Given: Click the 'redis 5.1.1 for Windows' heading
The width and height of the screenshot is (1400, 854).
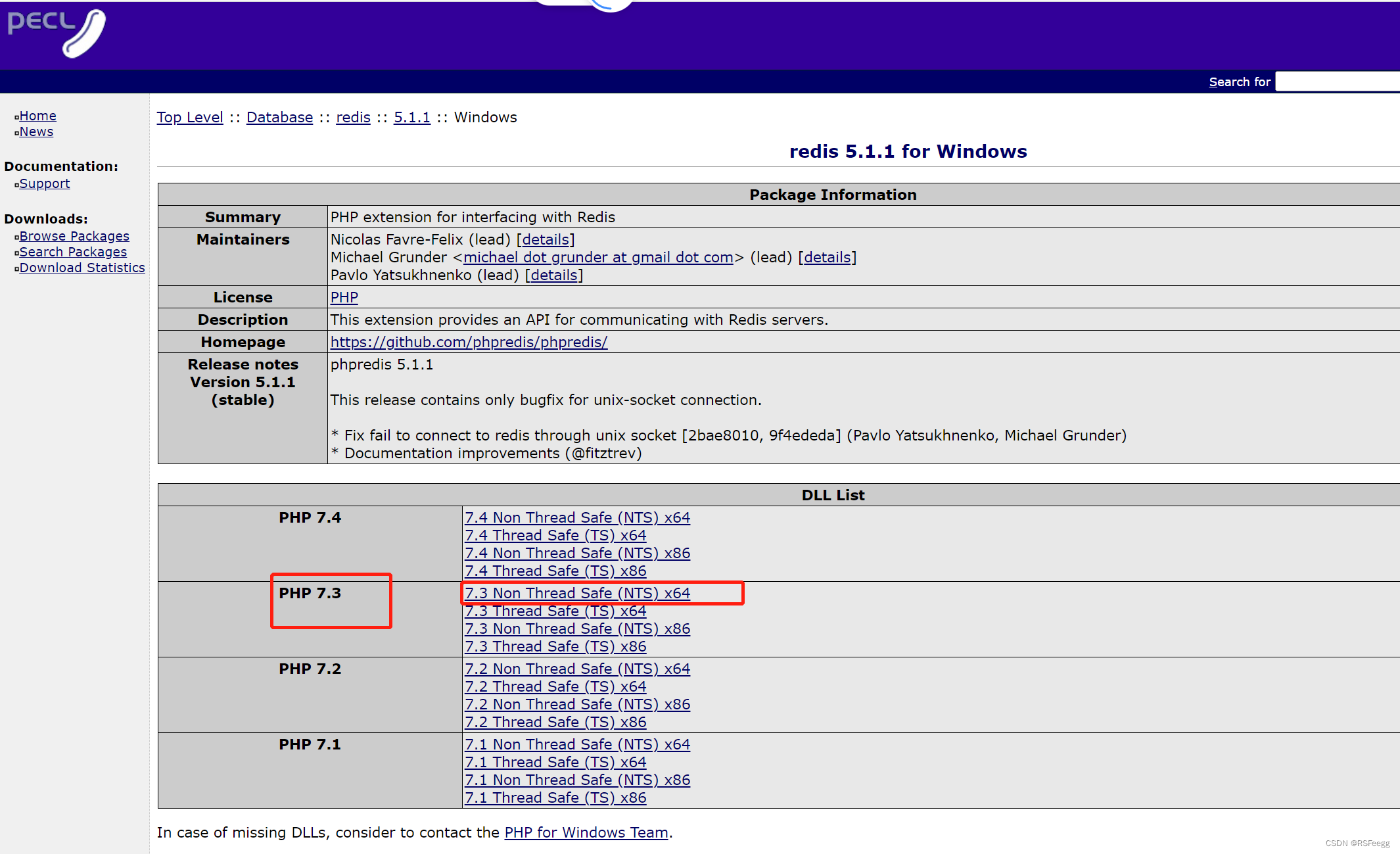Looking at the screenshot, I should (908, 151).
